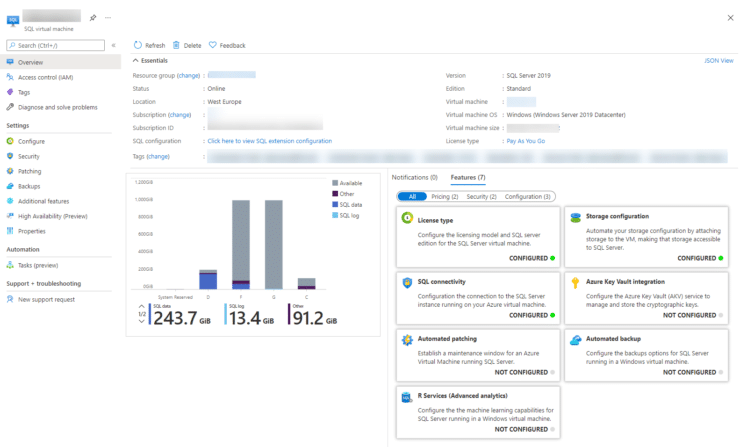The height and width of the screenshot is (447, 740).
Task: Click the SQL data legend swatch
Action: point(335,205)
